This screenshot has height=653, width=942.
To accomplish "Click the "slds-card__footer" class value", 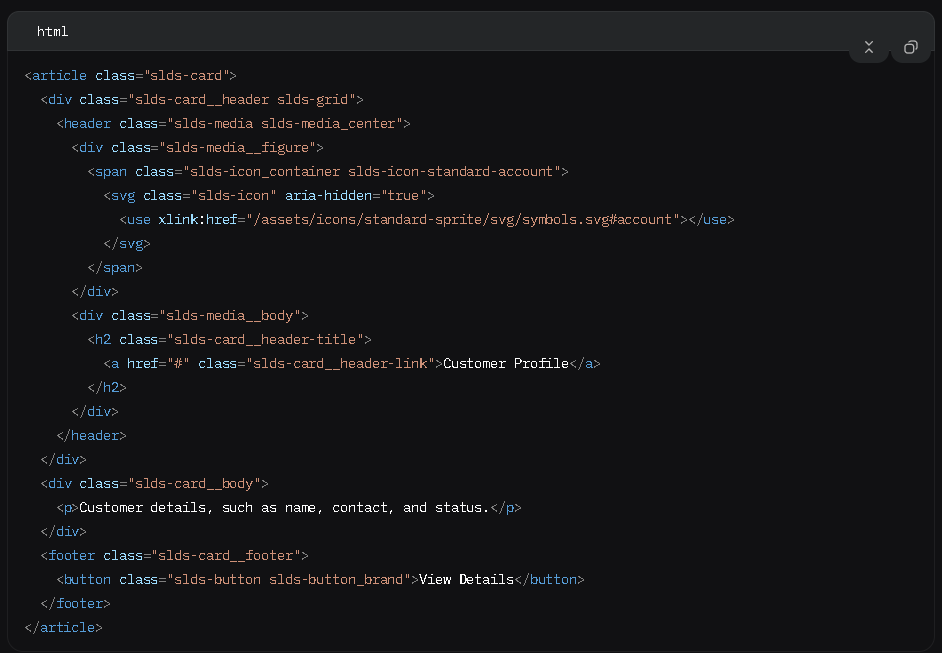I will pos(227,555).
